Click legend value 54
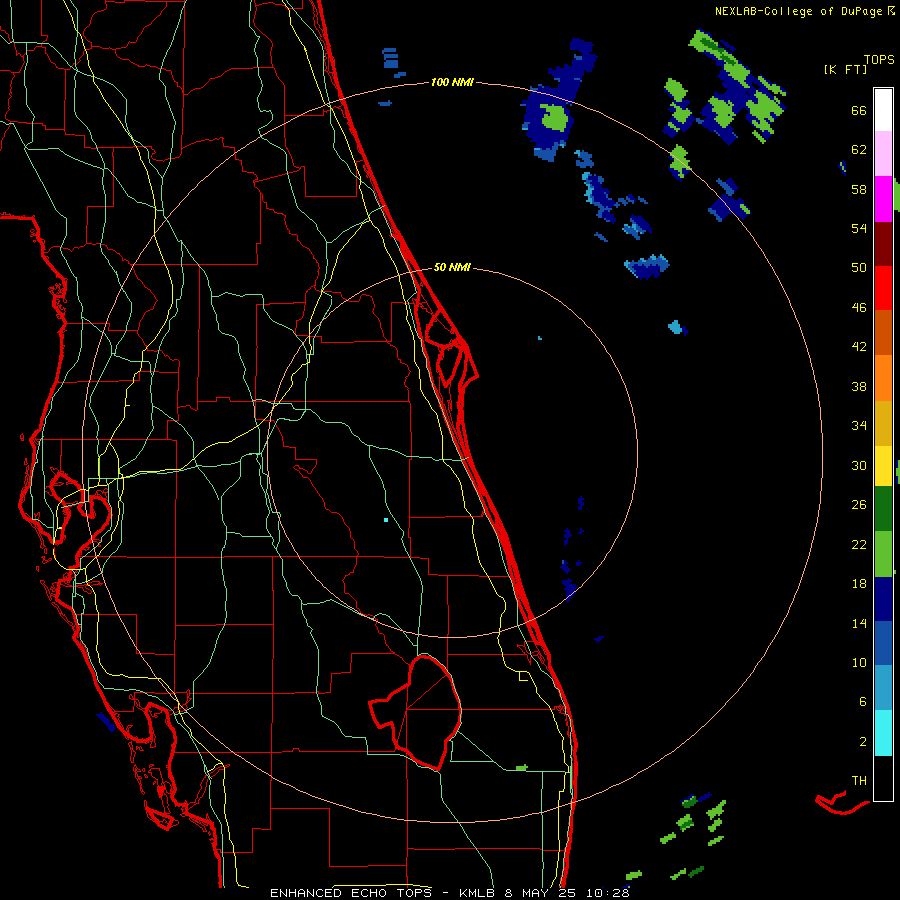900x900 pixels. [859, 228]
